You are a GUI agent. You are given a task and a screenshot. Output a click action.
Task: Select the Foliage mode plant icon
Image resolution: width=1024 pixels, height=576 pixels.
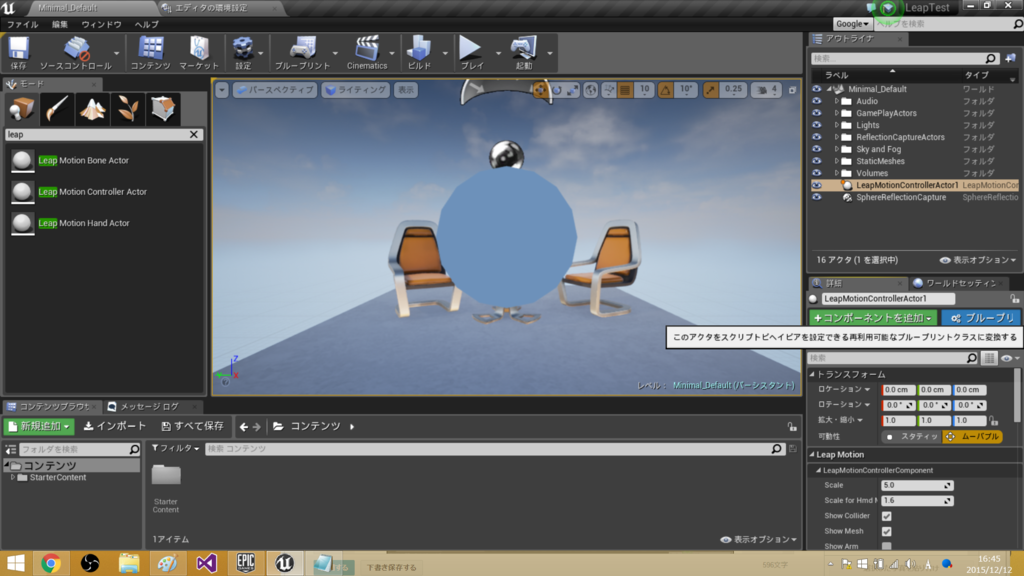pyautogui.click(x=127, y=108)
